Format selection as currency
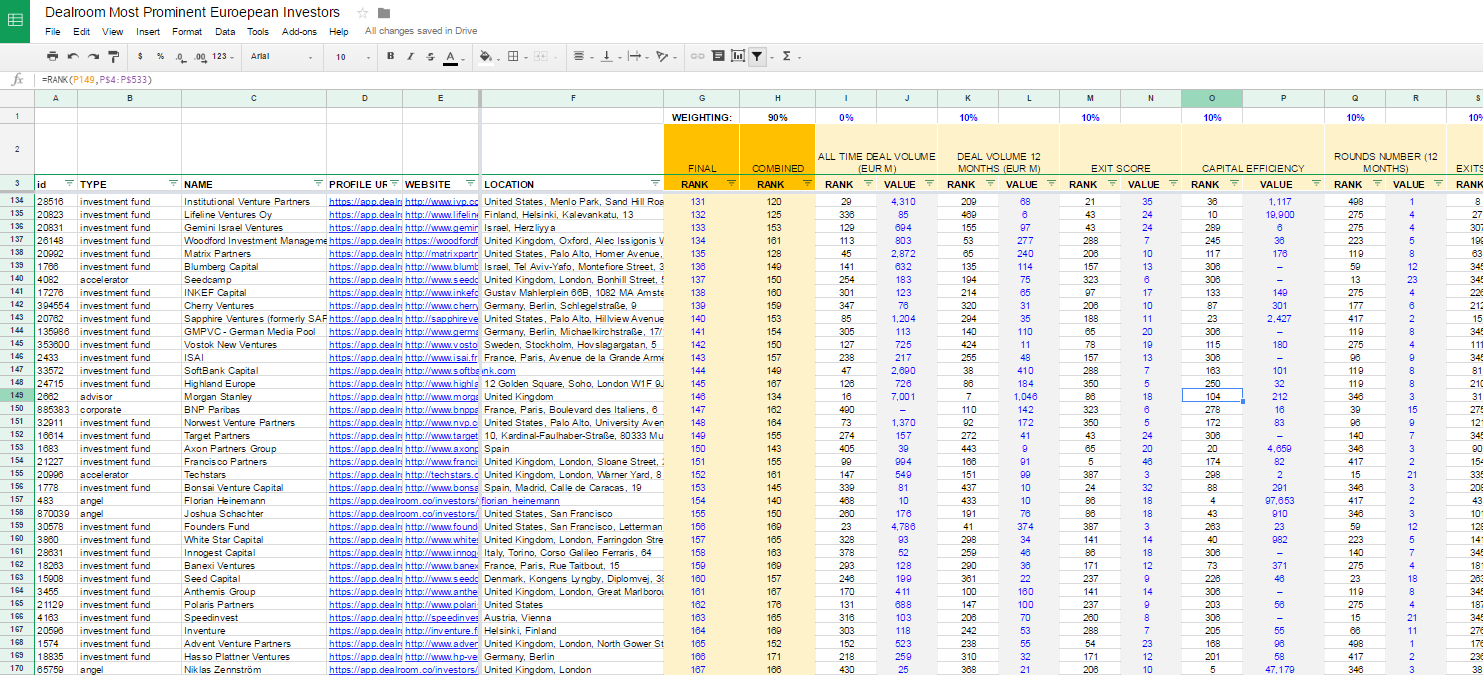1483x675 pixels. pyautogui.click(x=140, y=57)
